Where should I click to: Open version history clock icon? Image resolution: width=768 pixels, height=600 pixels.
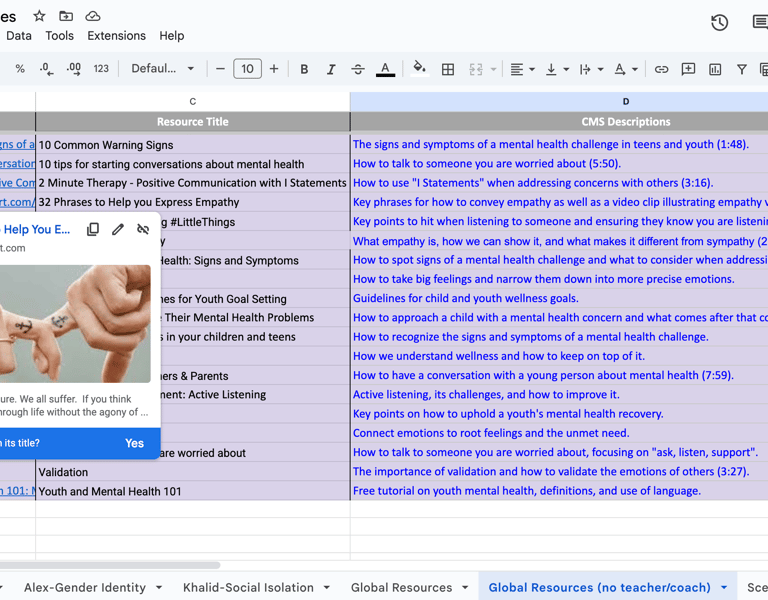pyautogui.click(x=719, y=23)
